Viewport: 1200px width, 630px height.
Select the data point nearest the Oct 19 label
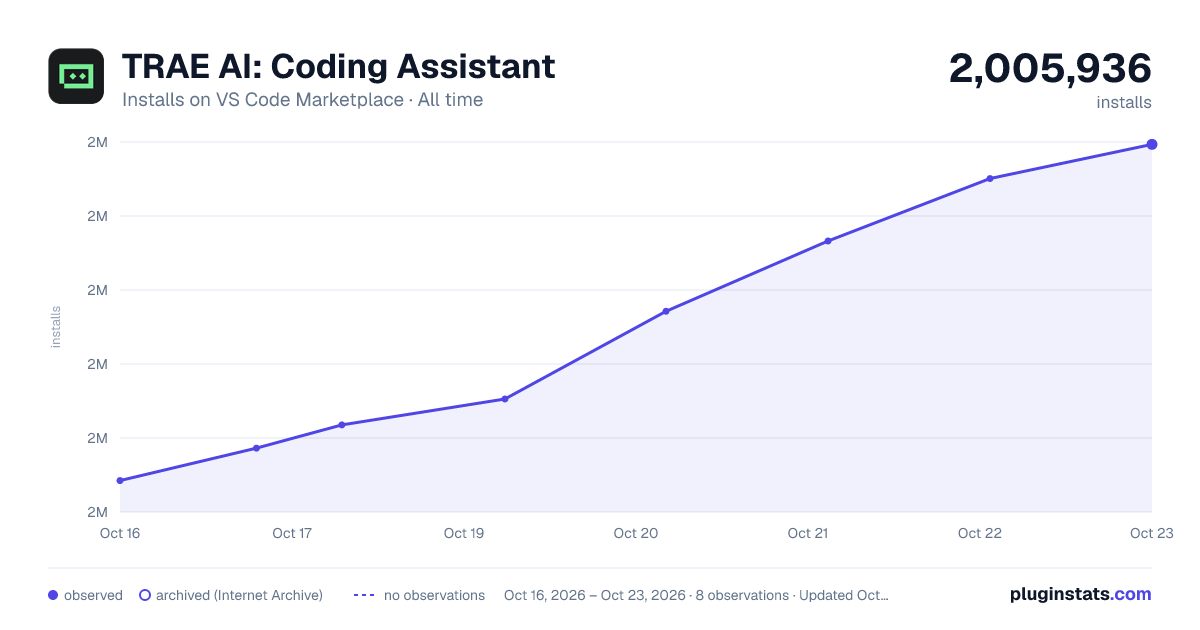point(505,399)
